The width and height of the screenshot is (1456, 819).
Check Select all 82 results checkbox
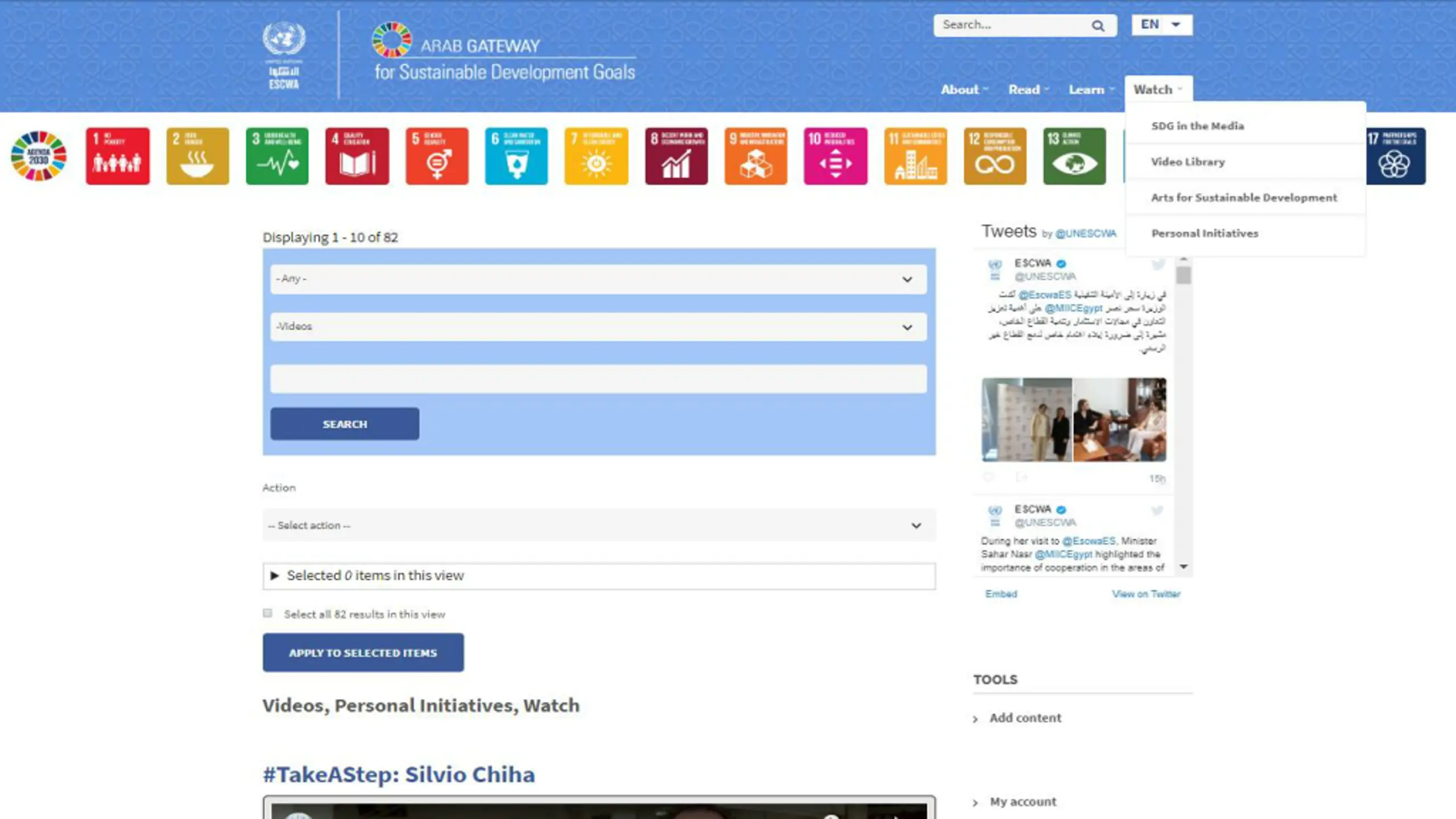tap(267, 613)
